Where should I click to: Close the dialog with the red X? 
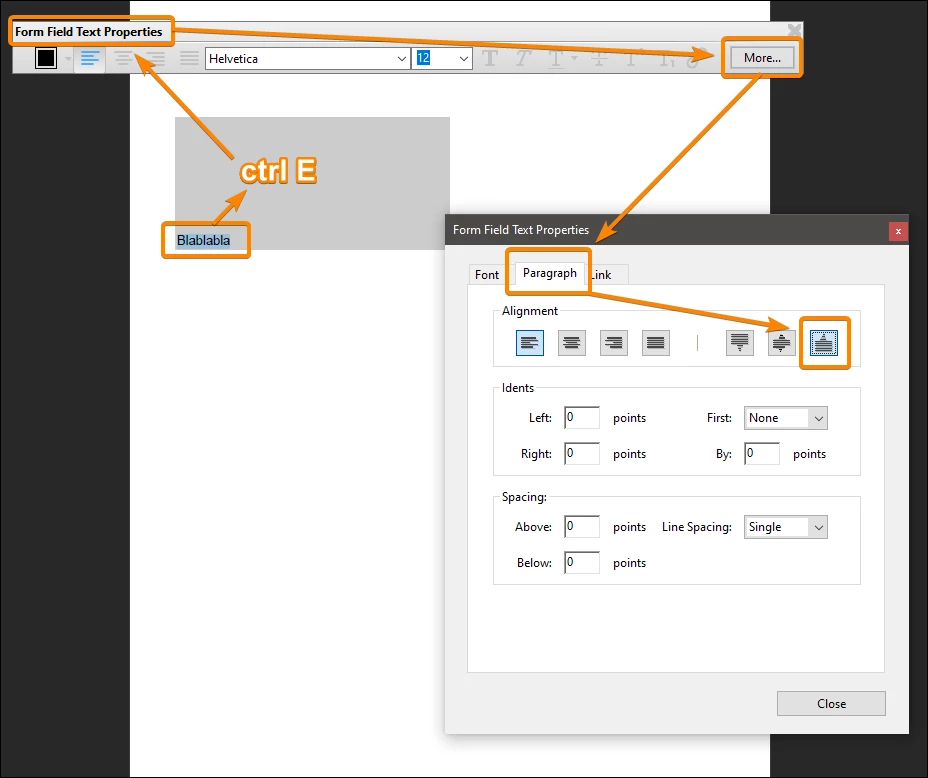click(898, 231)
